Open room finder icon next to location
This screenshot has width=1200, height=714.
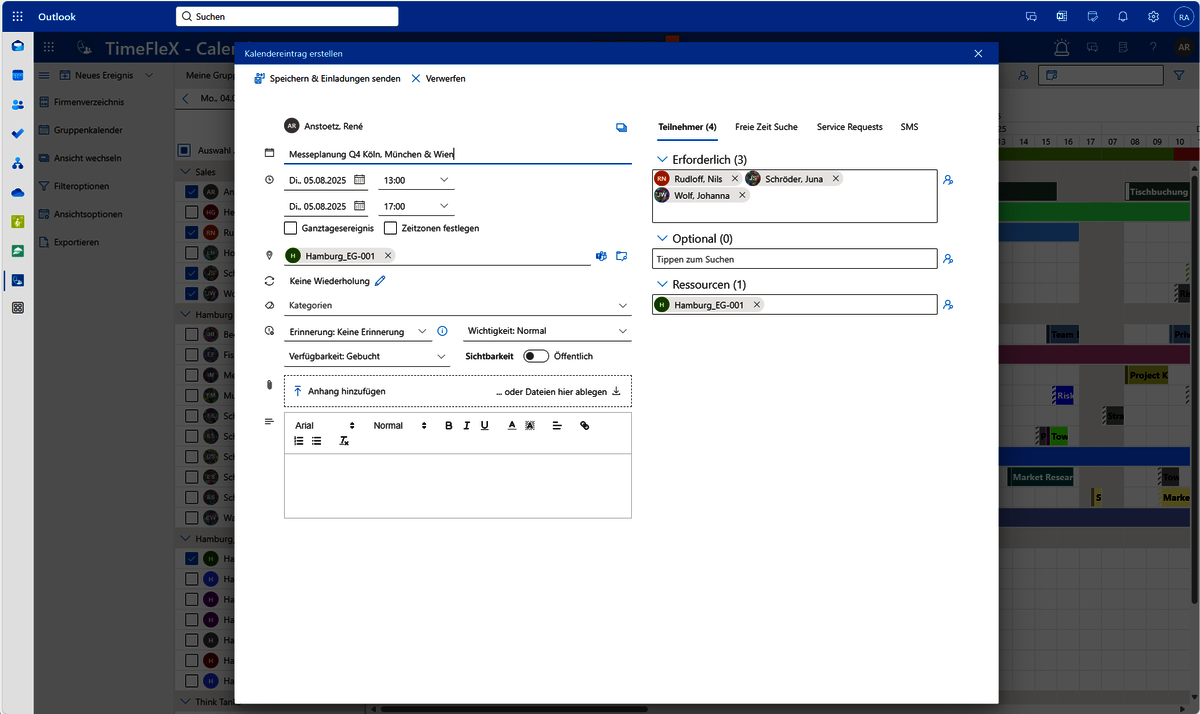[621, 256]
